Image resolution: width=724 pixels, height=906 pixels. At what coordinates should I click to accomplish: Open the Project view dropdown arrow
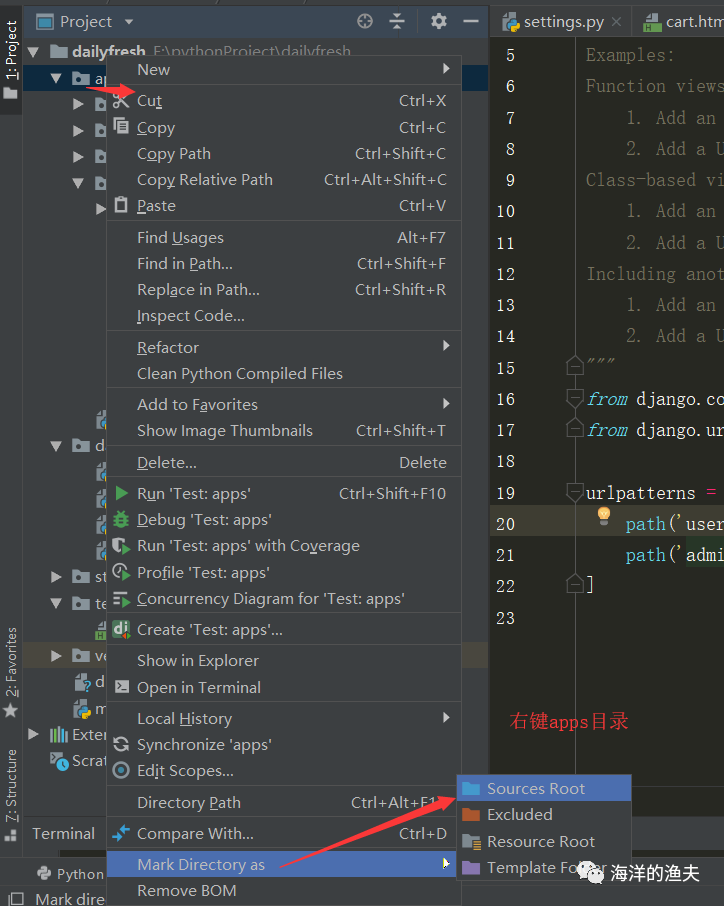pyautogui.click(x=129, y=22)
